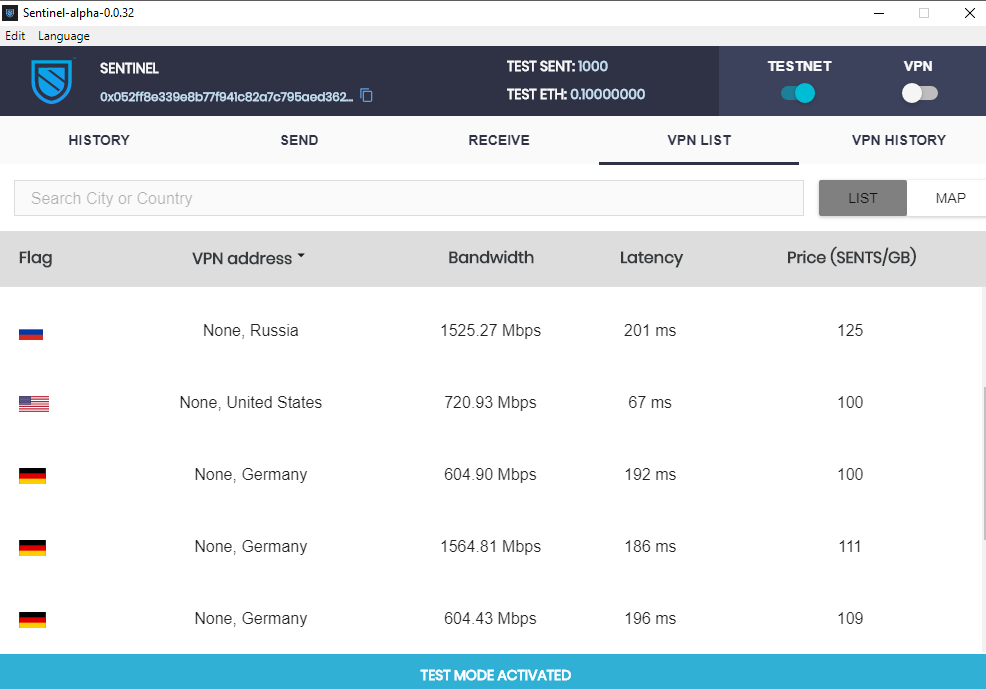Minimize the Sentinel window
The height and width of the screenshot is (689, 986).
point(879,13)
